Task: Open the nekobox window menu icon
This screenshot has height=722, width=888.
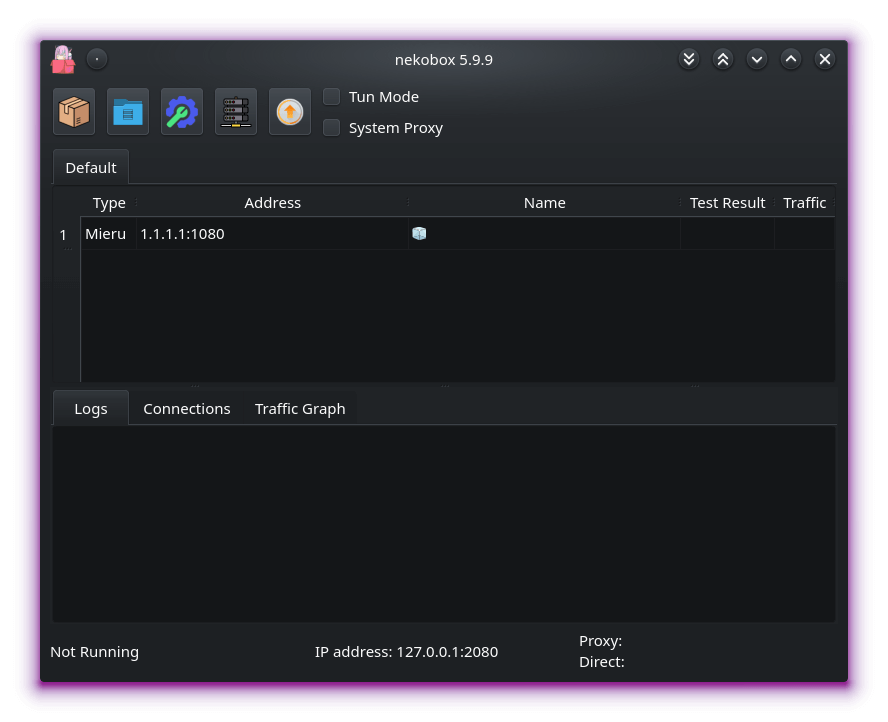Action: pyautogui.click(x=63, y=60)
